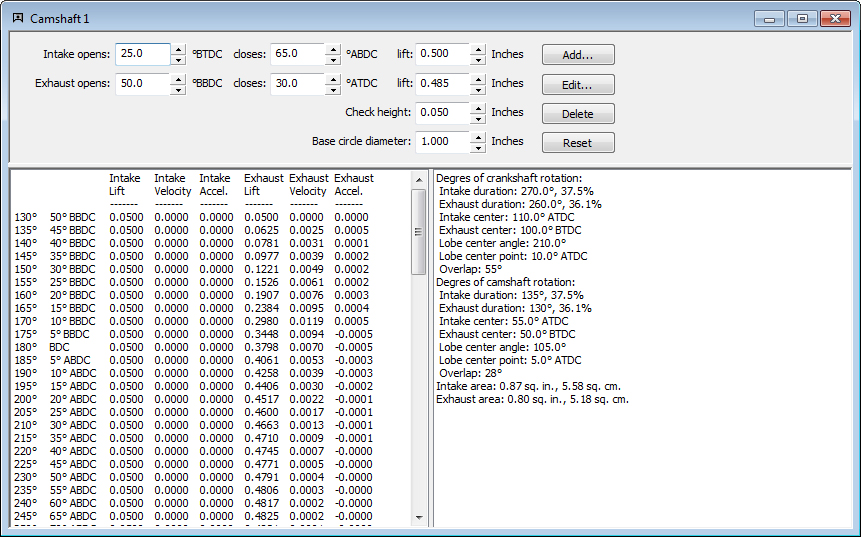
Task: Click the Add... button
Action: (578, 55)
